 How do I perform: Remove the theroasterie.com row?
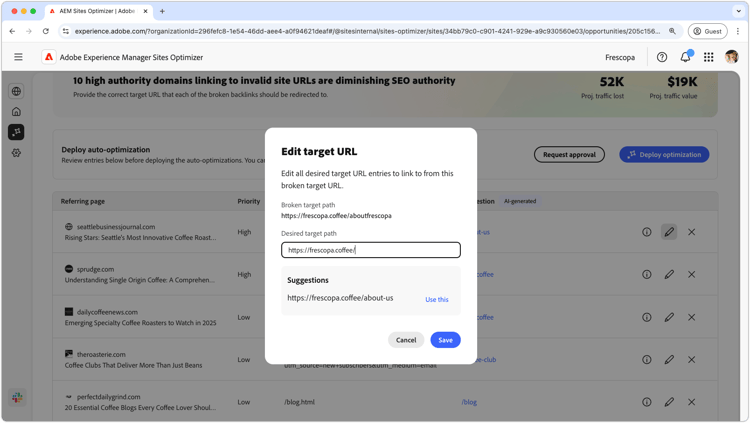click(692, 359)
